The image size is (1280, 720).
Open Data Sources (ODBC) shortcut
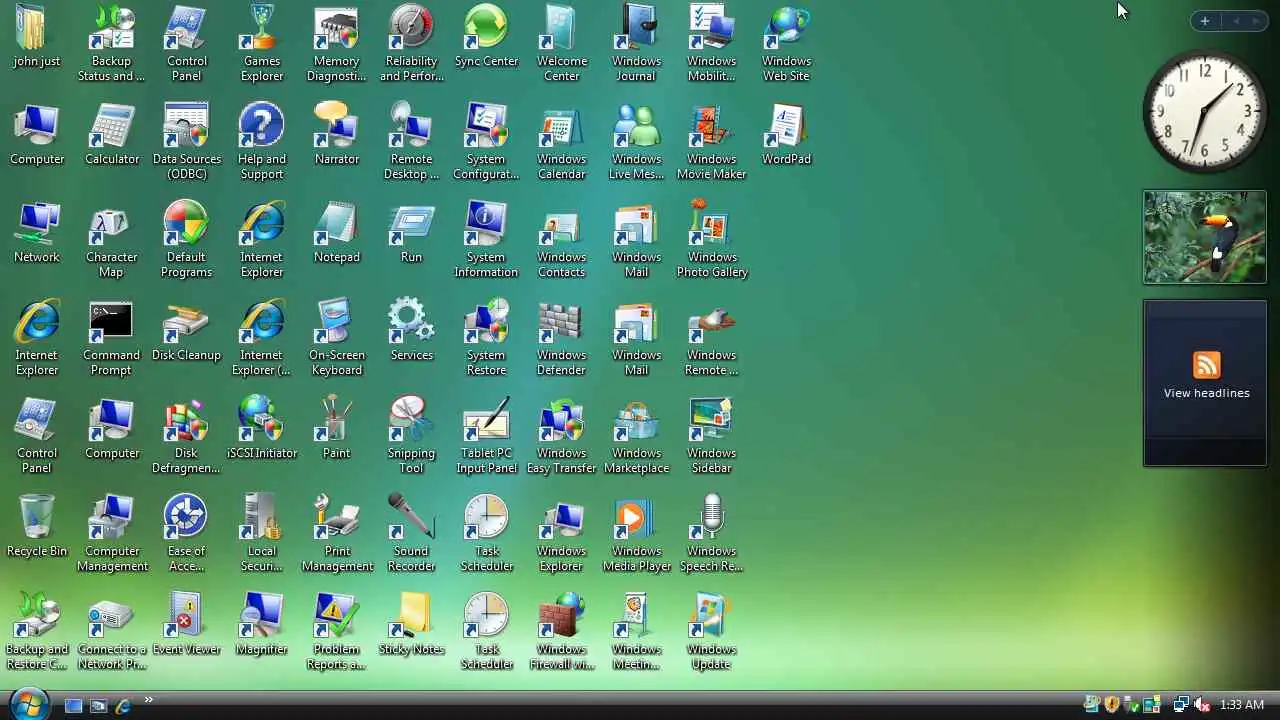click(187, 142)
